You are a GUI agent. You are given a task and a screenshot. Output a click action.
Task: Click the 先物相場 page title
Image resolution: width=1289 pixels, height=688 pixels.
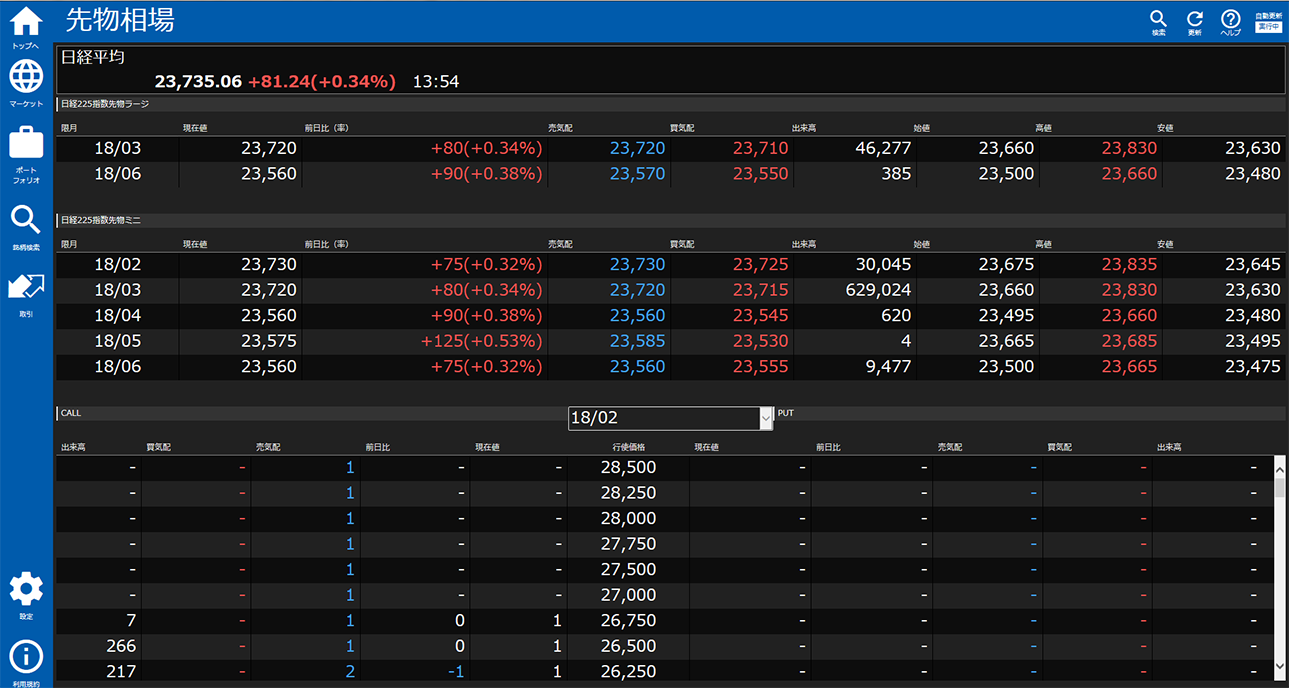(120, 20)
